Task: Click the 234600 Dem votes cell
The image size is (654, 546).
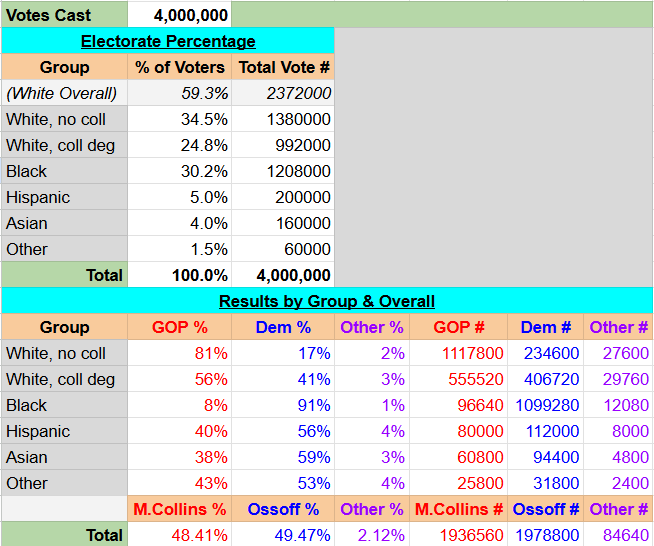Action: pyautogui.click(x=546, y=353)
